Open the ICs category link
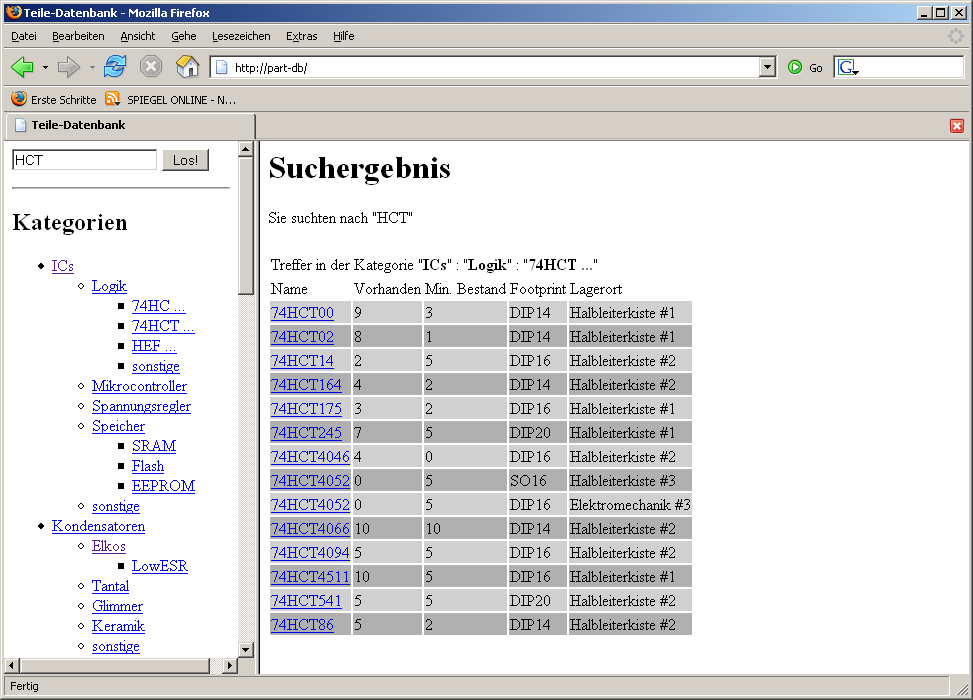 pyautogui.click(x=63, y=266)
